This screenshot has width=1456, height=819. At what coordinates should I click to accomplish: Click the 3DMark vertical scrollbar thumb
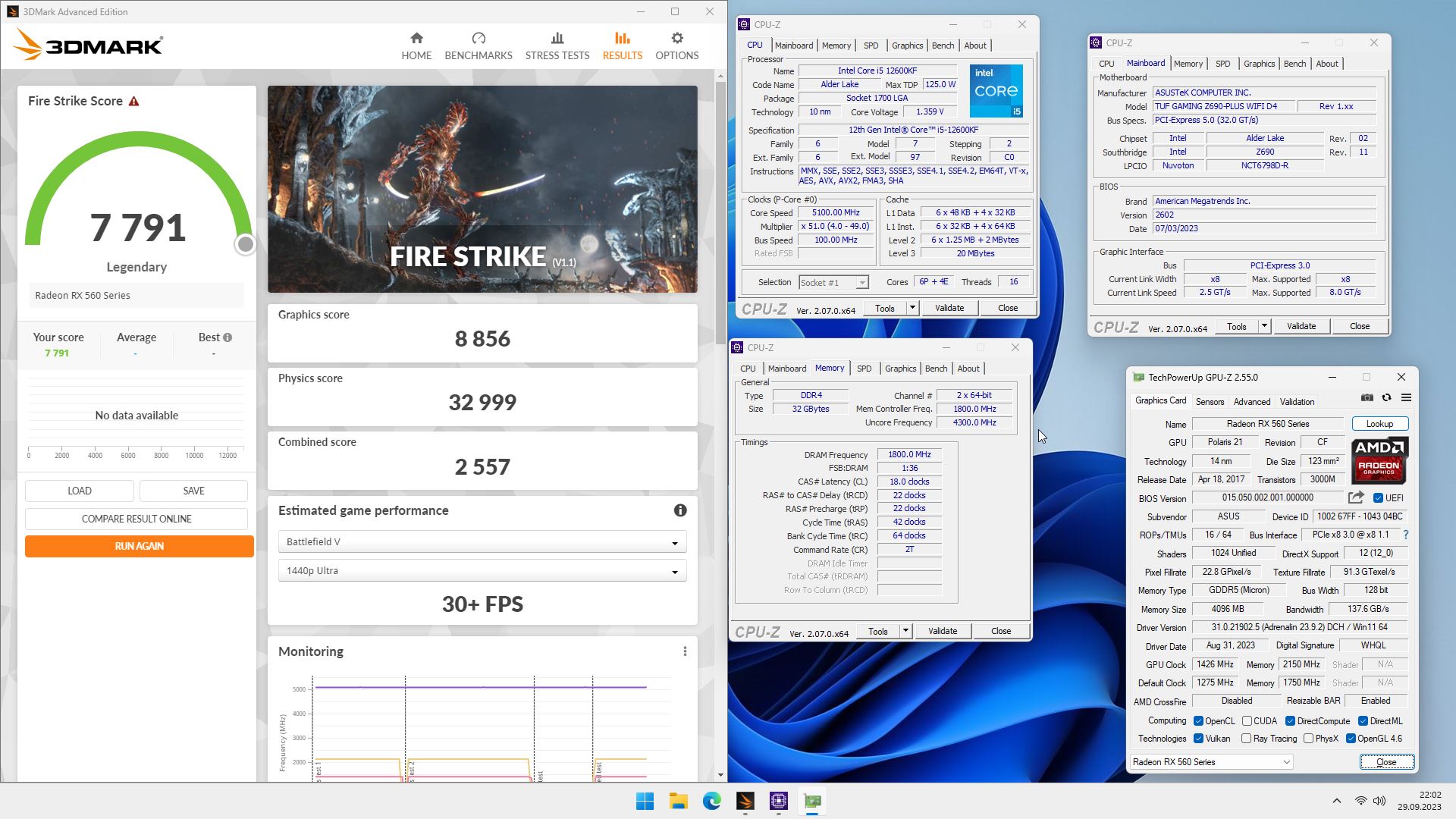(720, 212)
